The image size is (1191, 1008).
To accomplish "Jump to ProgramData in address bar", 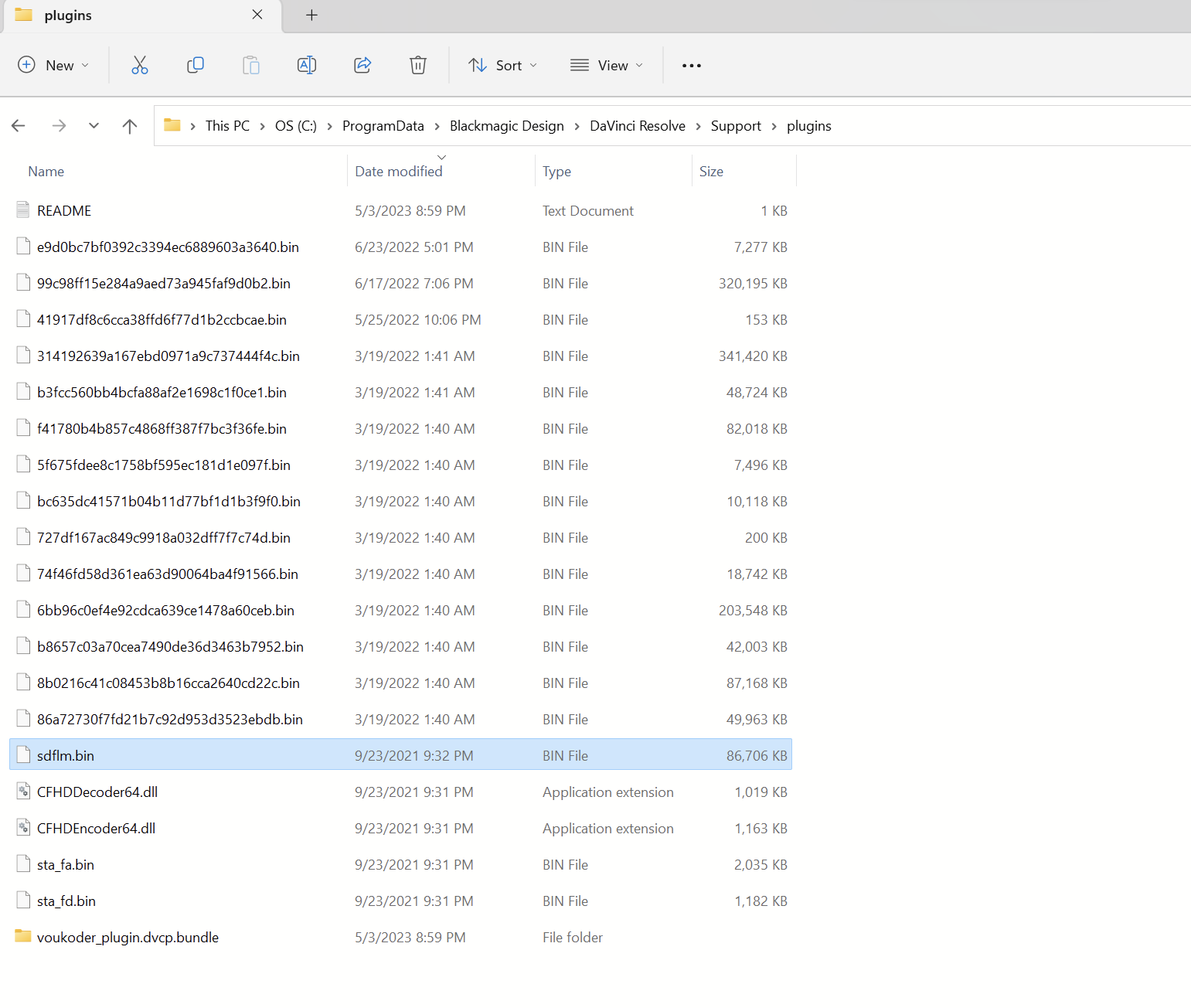I will [383, 126].
